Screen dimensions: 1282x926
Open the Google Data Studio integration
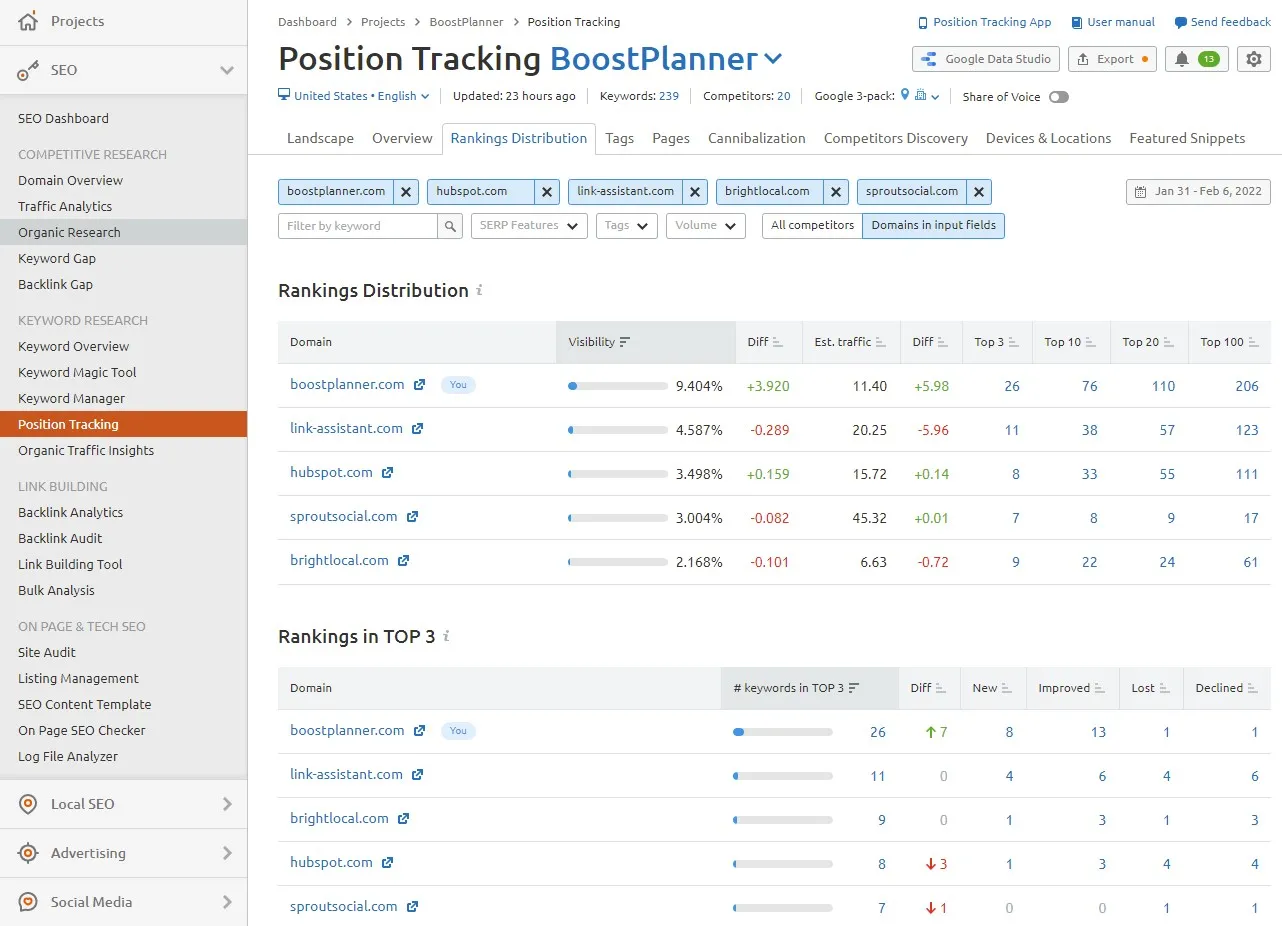click(x=985, y=59)
